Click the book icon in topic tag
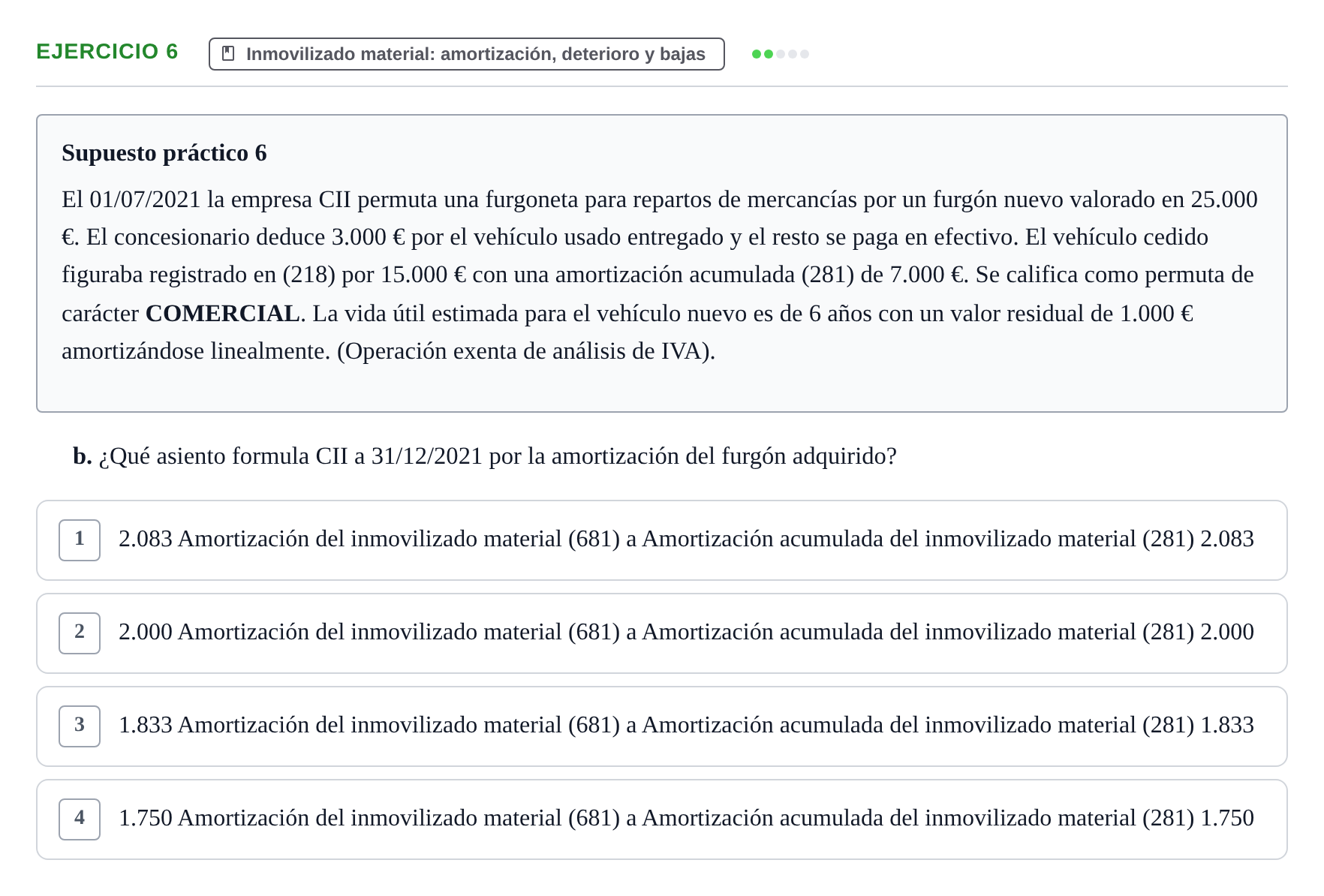Viewport: 1324px width, 896px height. 229,54
